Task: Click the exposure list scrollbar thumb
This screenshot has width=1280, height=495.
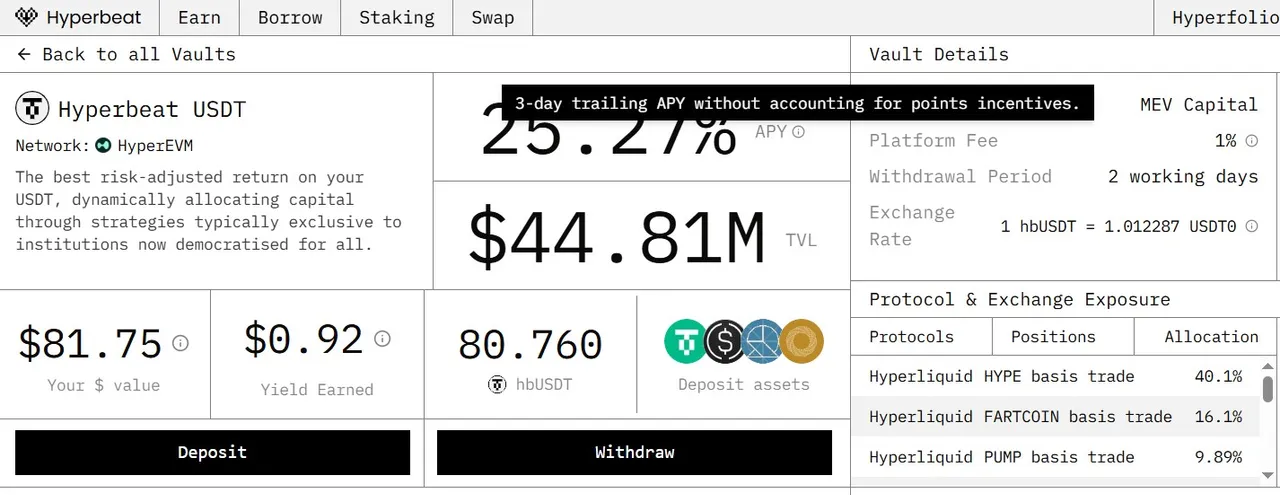Action: [1268, 388]
